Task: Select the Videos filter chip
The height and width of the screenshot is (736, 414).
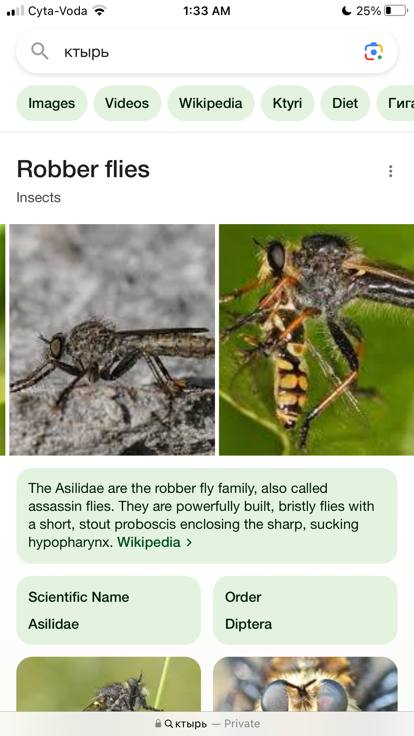Action: tap(127, 103)
